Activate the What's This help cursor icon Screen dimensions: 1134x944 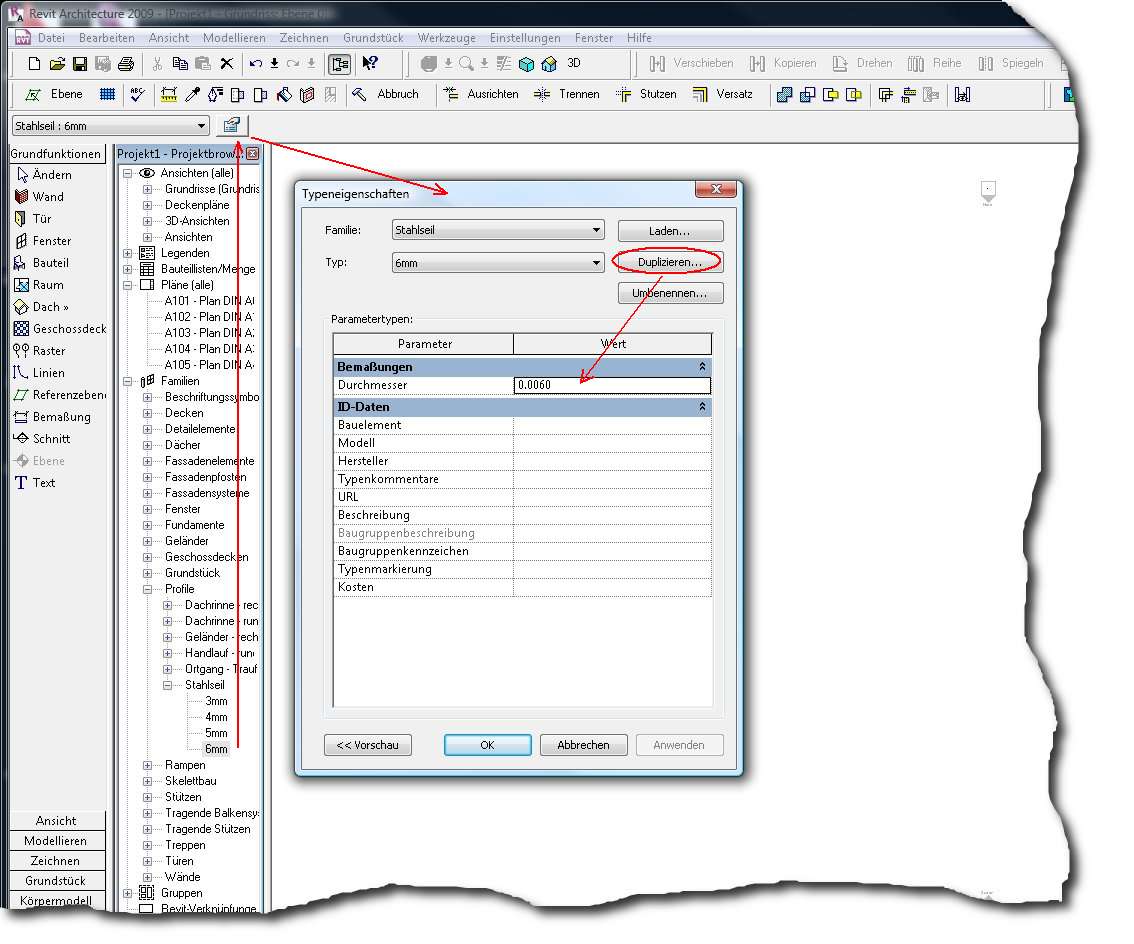coord(370,64)
